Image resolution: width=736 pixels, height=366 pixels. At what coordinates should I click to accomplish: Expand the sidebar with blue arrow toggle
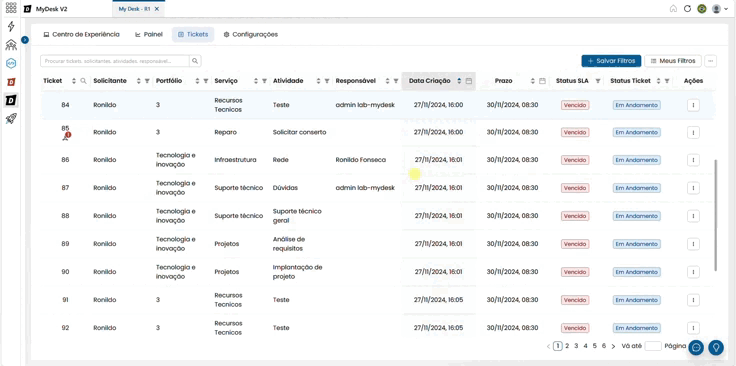point(25,40)
